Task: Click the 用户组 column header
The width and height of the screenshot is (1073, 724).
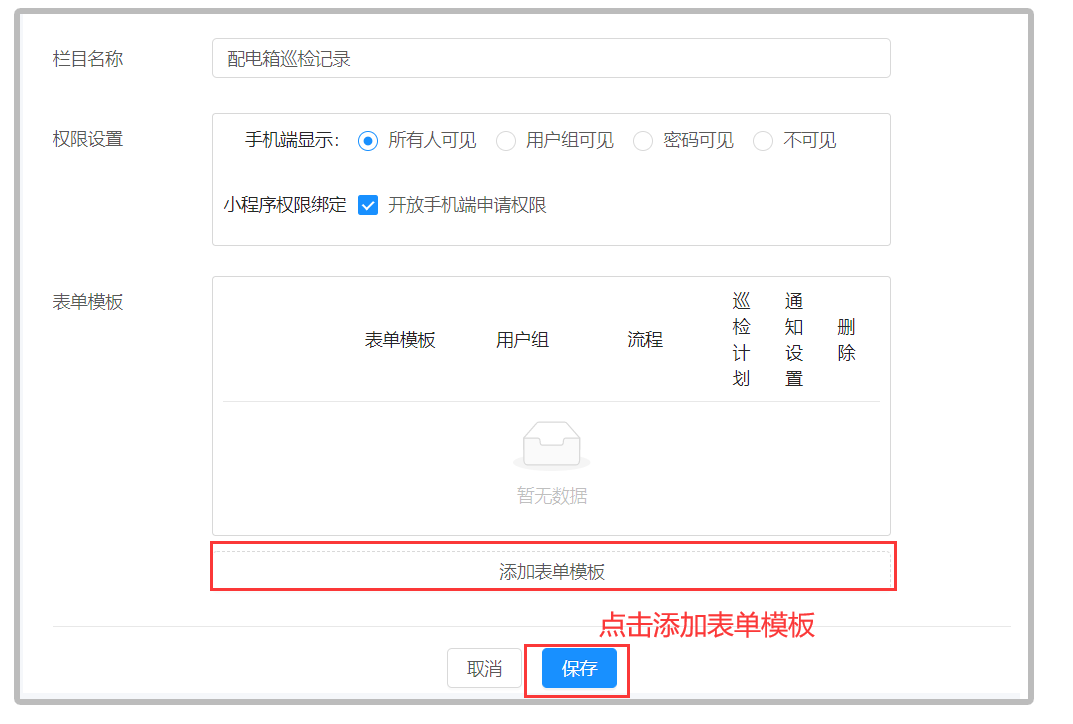Action: tap(522, 339)
